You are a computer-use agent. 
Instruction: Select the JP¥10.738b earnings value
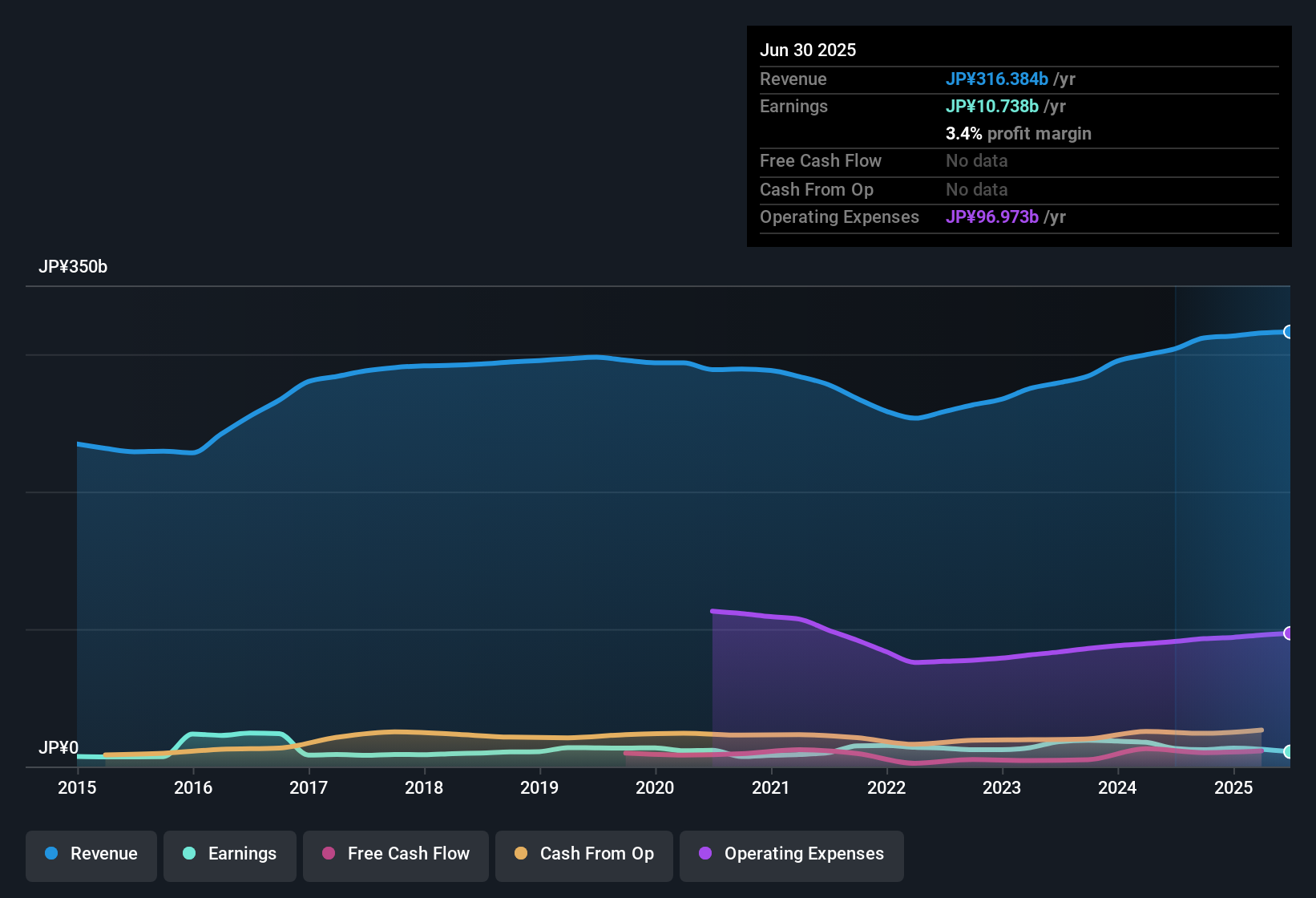click(991, 106)
